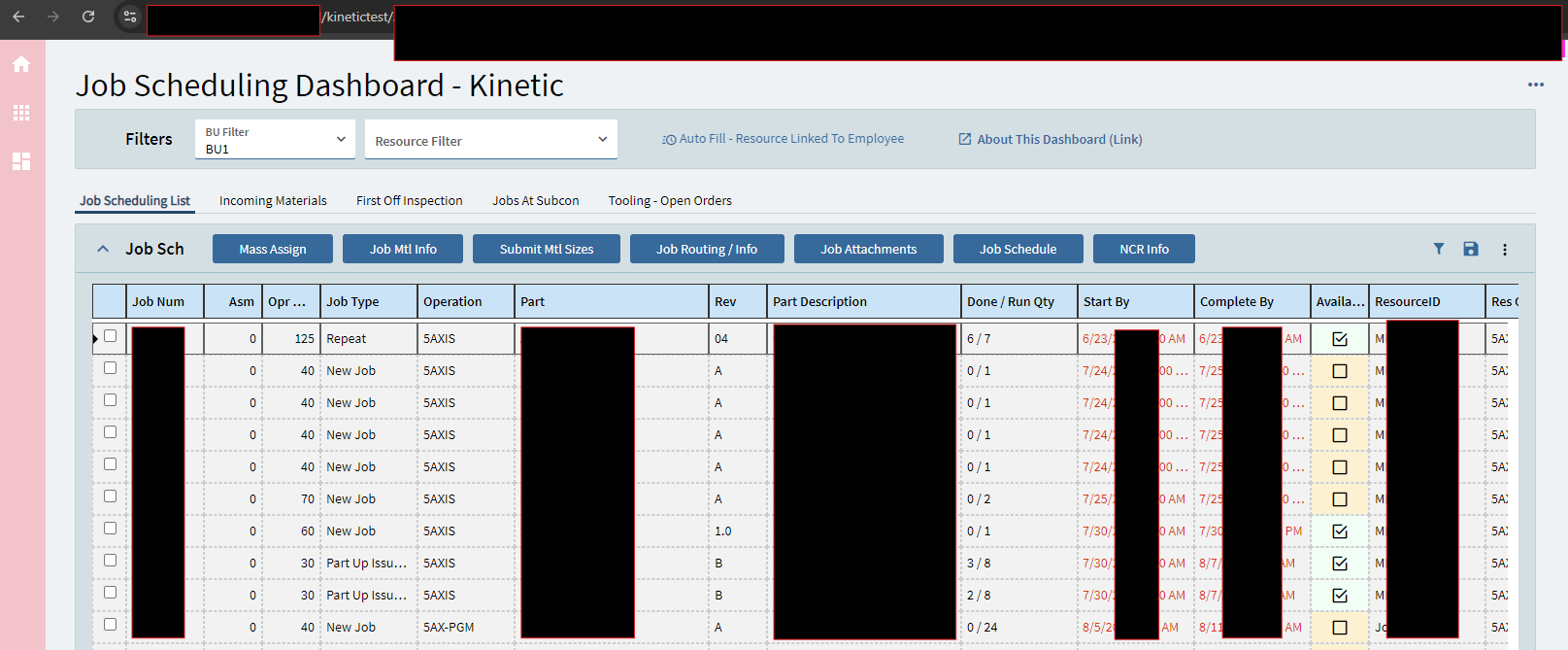Sort by Rev column header
The height and width of the screenshot is (650, 1568).
click(x=738, y=301)
